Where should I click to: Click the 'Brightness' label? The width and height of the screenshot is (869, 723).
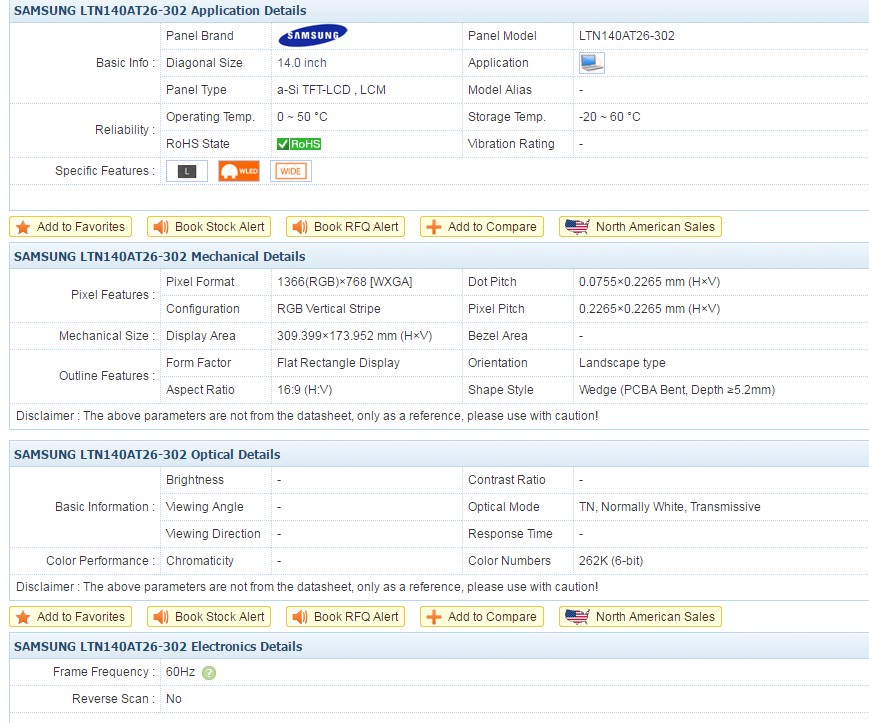195,480
